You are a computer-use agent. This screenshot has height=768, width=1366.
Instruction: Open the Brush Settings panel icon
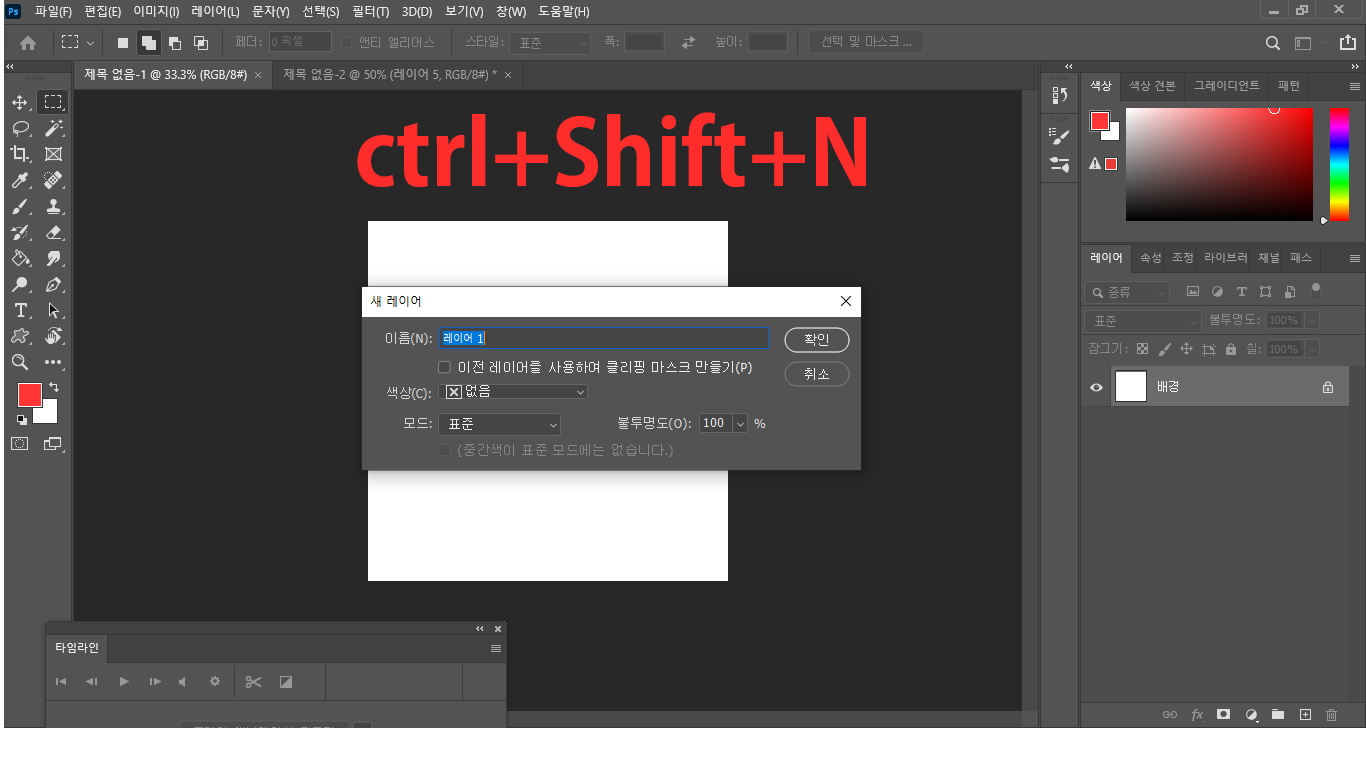(1060, 135)
